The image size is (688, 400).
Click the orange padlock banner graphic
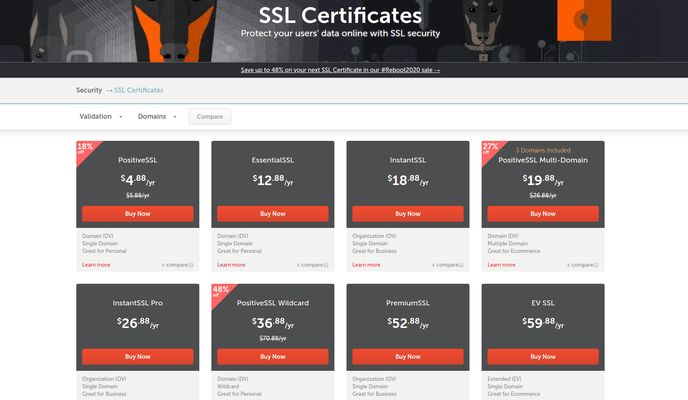tap(584, 20)
